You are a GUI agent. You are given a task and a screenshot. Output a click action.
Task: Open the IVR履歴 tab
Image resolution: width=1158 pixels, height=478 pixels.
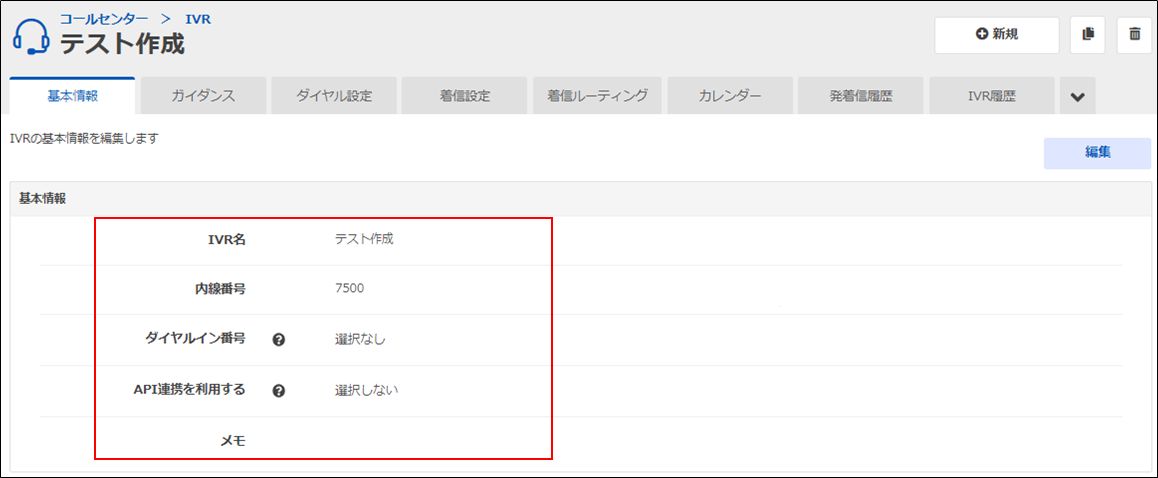point(991,96)
